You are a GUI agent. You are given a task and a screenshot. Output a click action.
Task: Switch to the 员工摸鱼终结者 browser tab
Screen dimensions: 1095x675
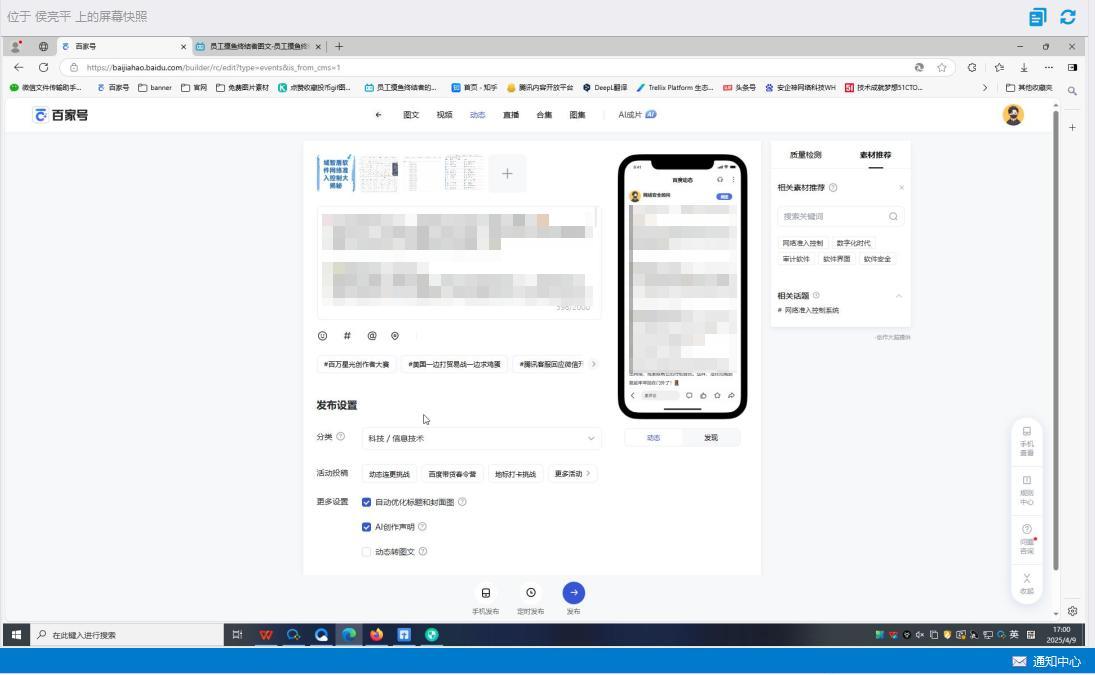(x=258, y=46)
